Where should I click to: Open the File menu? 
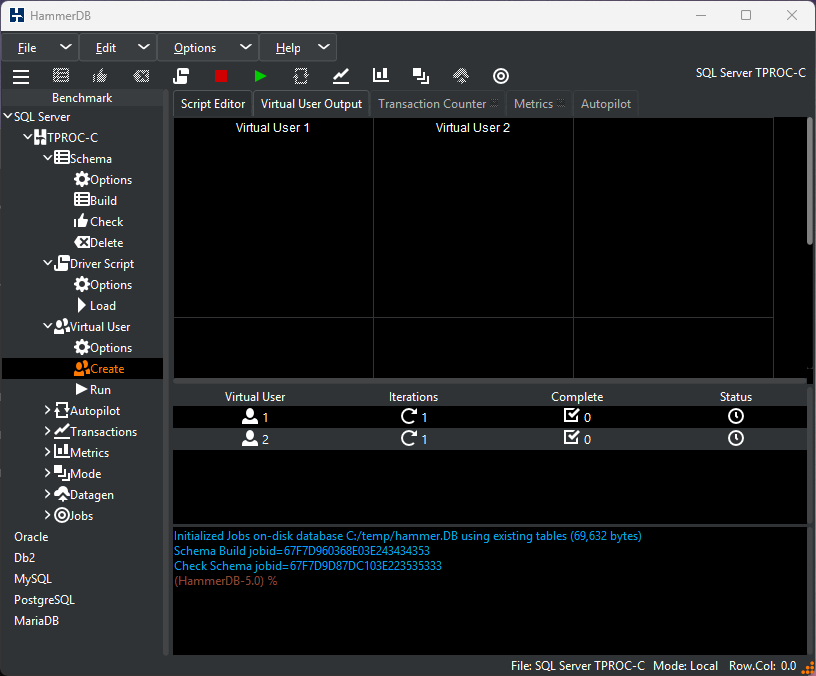40,47
